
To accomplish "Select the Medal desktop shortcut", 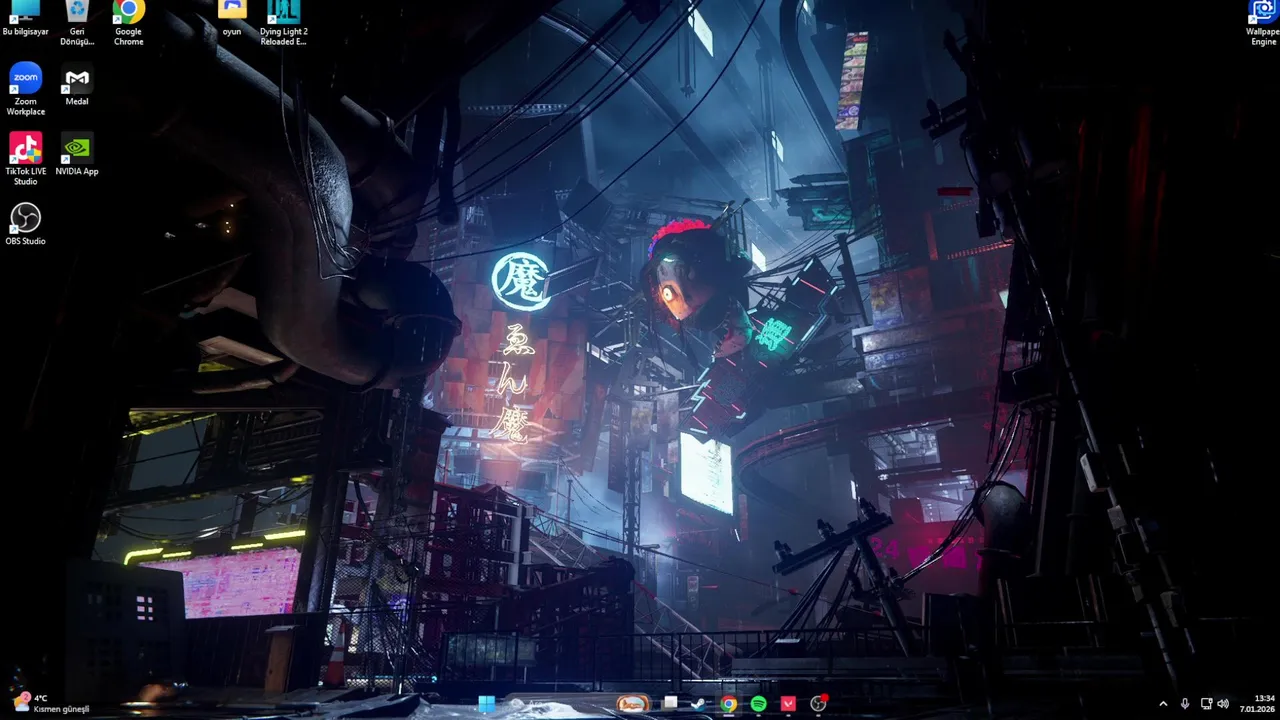I will (77, 85).
